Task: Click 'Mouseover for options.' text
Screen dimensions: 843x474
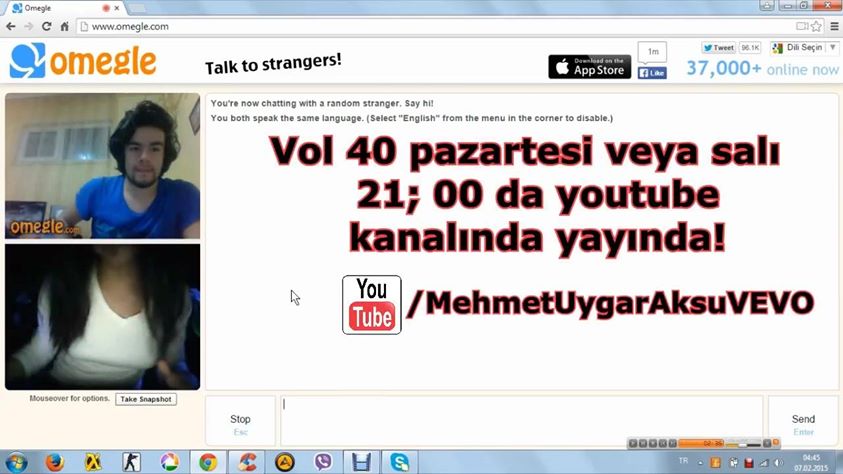Action: click(69, 399)
